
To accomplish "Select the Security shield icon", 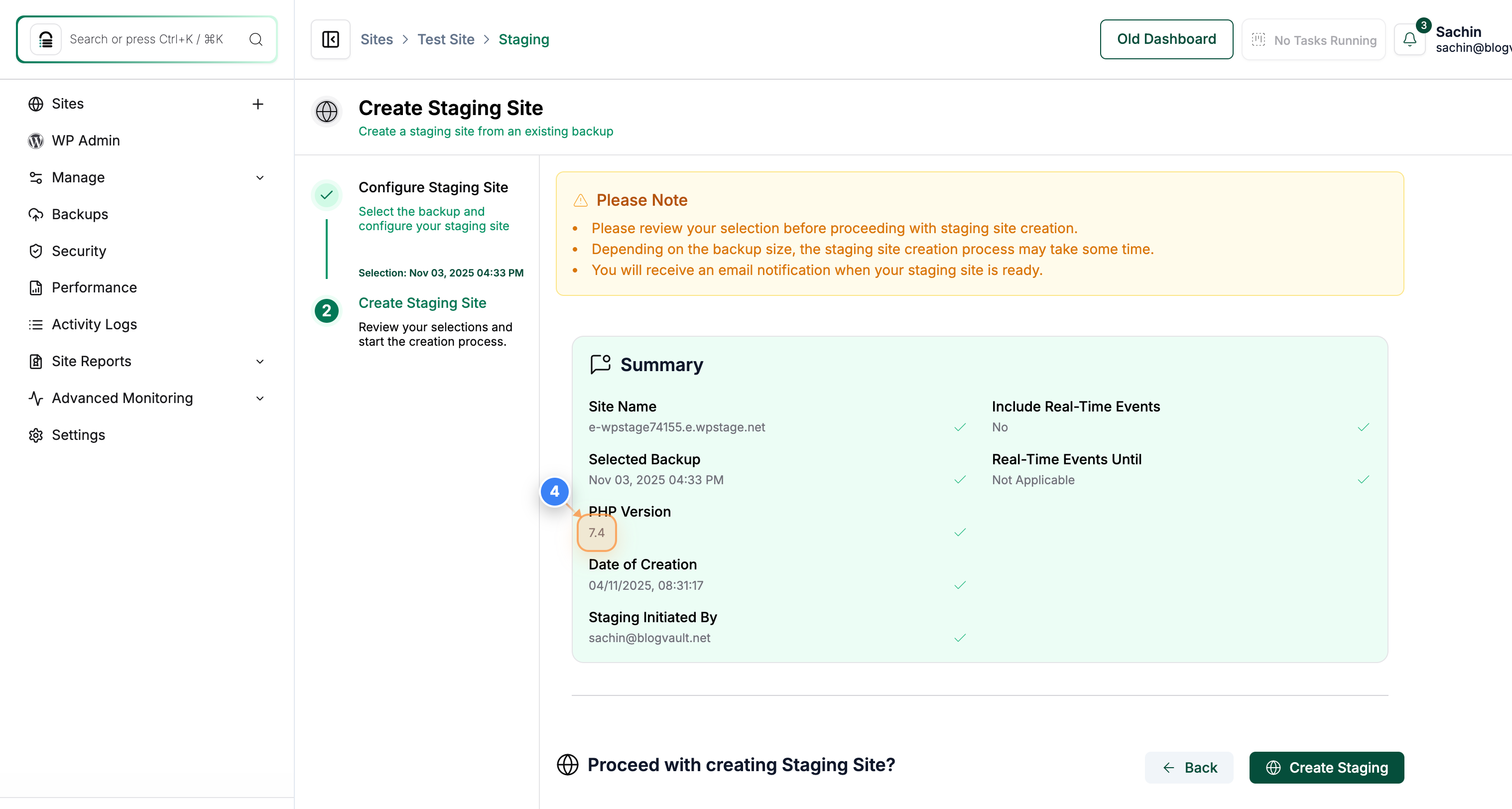I will pyautogui.click(x=36, y=251).
